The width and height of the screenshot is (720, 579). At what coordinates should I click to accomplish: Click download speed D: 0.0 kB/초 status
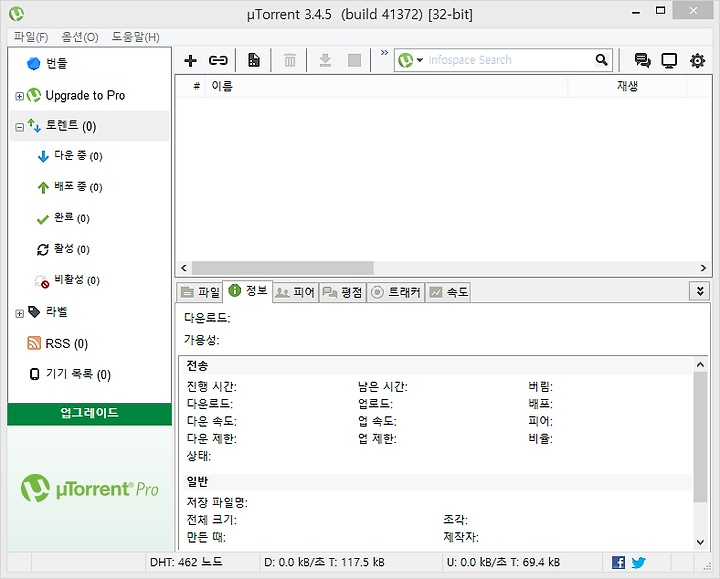(x=324, y=562)
